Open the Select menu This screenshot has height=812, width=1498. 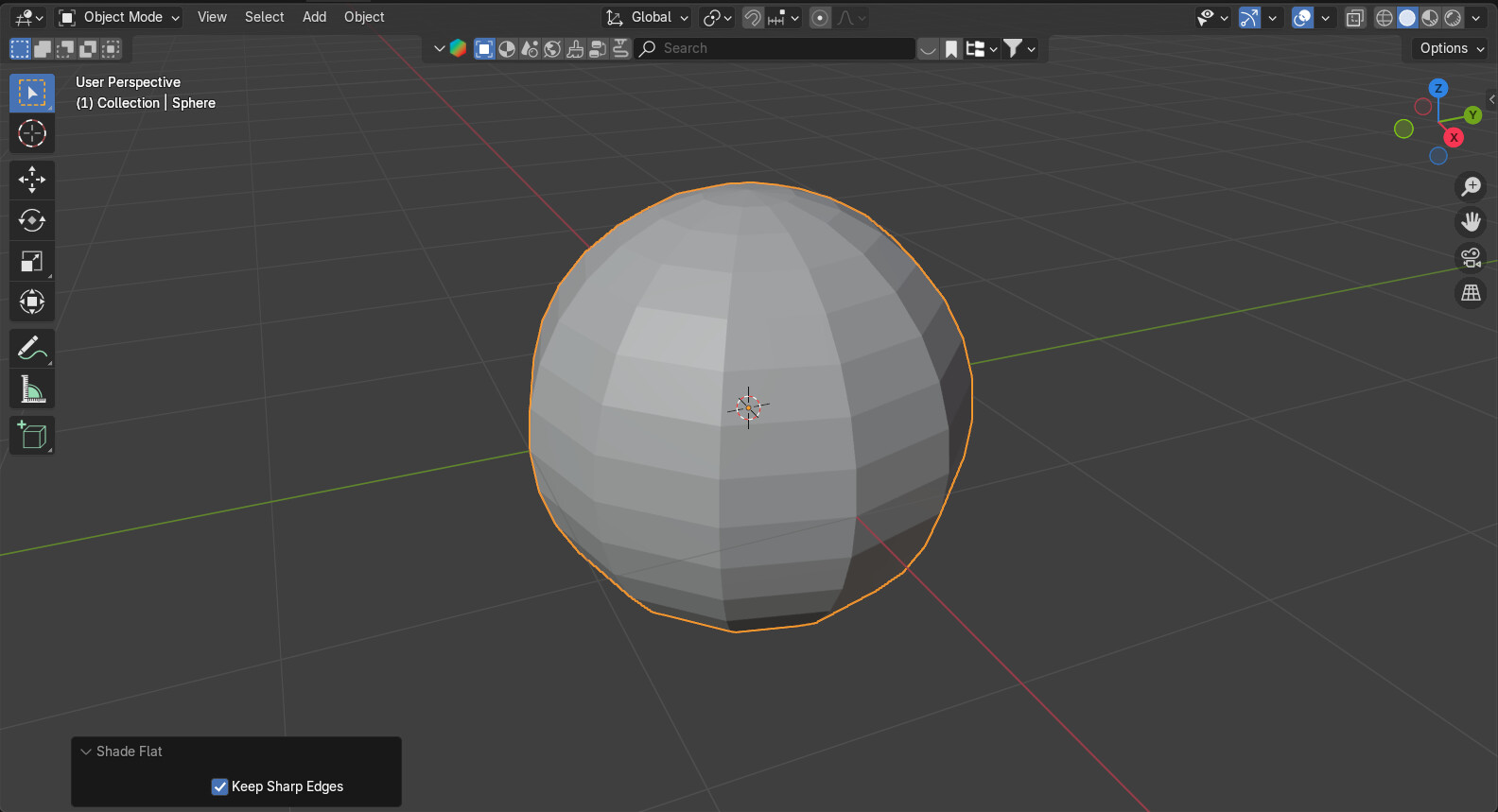tap(264, 17)
